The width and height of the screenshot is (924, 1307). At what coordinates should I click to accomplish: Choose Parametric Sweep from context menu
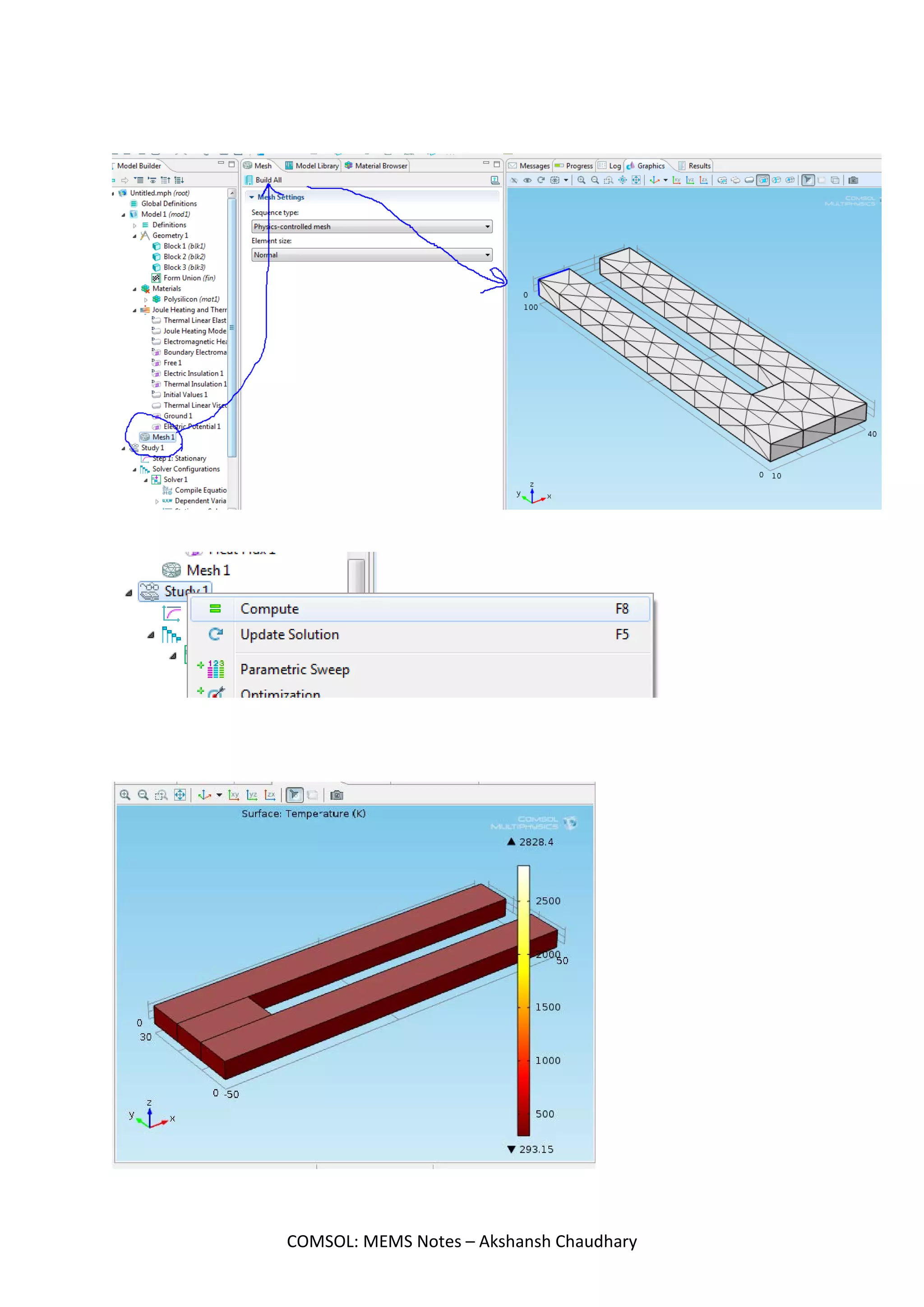click(x=420, y=670)
